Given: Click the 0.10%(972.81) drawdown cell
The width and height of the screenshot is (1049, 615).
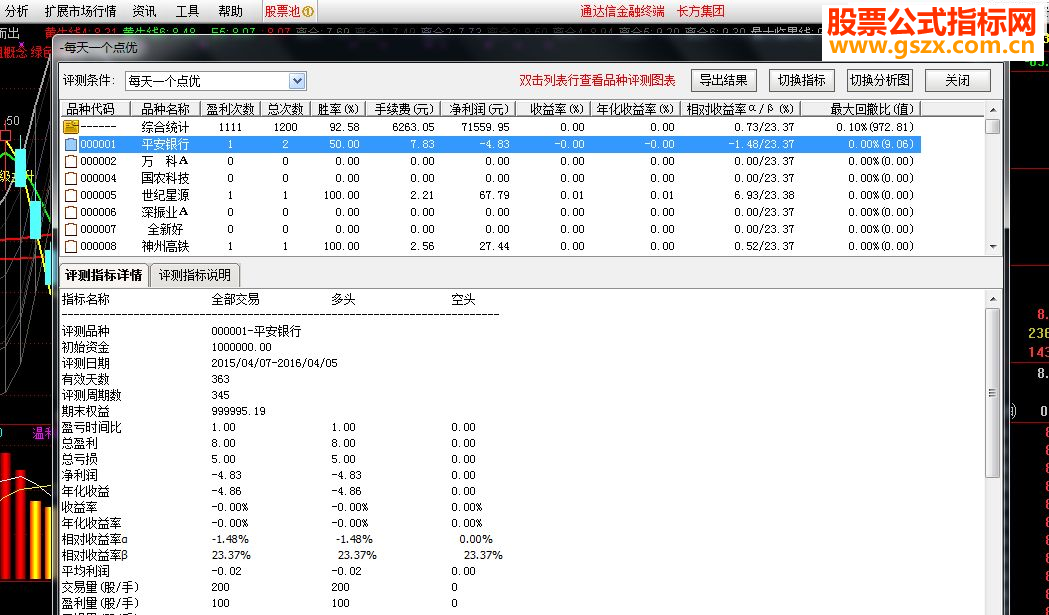Looking at the screenshot, I should click(x=874, y=127).
